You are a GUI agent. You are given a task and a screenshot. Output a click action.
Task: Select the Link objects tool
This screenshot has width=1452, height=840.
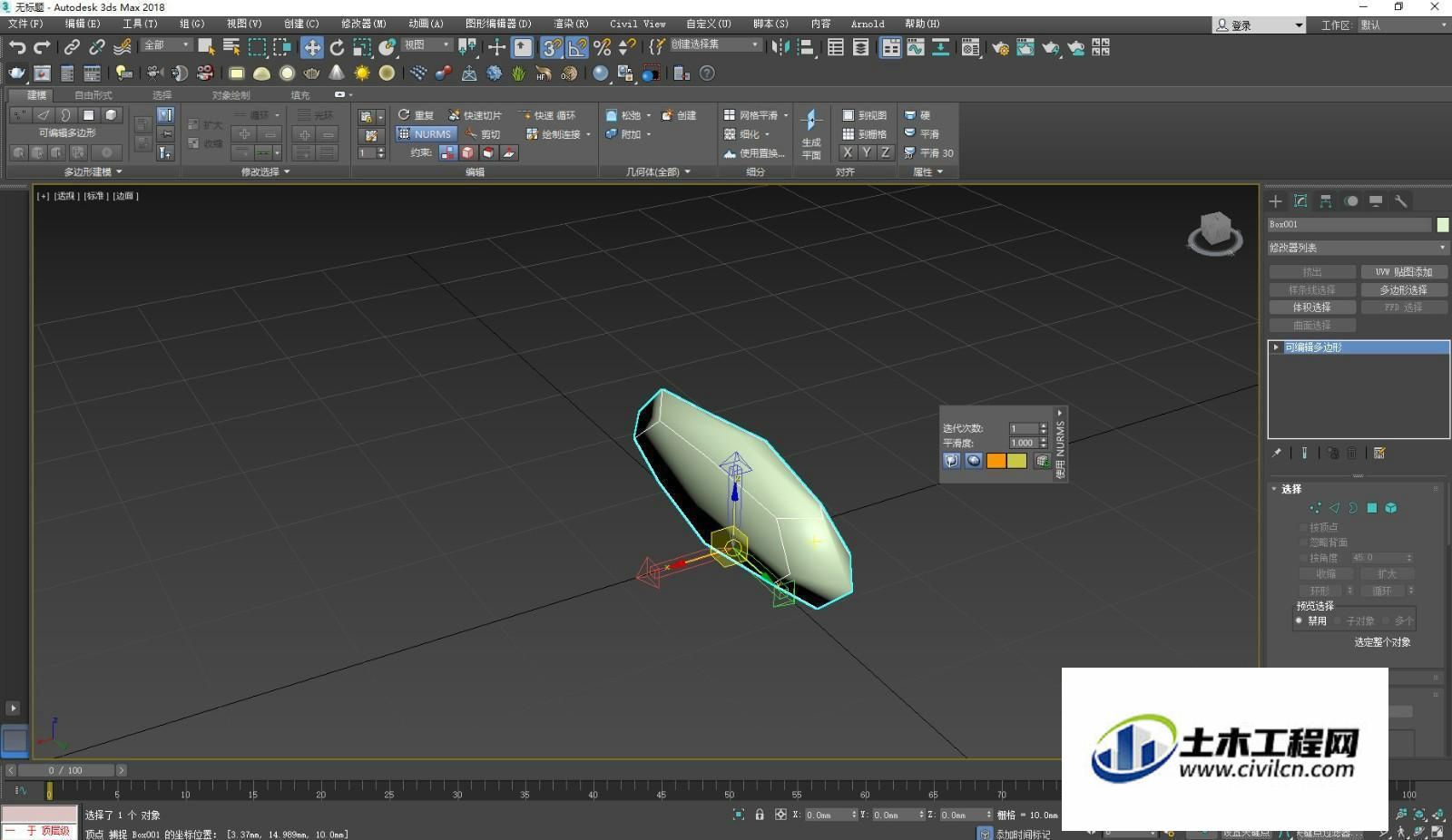(x=72, y=46)
